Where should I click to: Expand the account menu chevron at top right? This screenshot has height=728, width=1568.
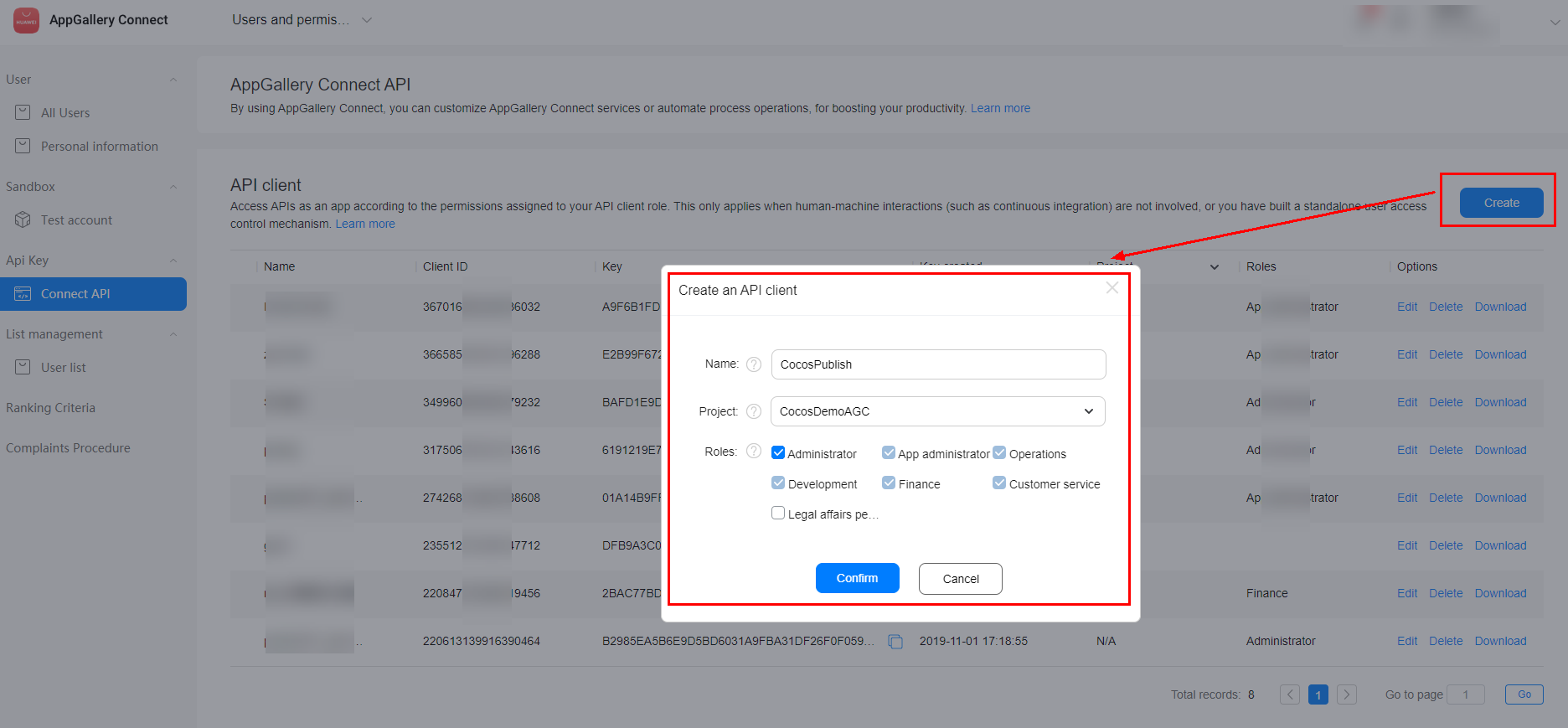point(1555,23)
